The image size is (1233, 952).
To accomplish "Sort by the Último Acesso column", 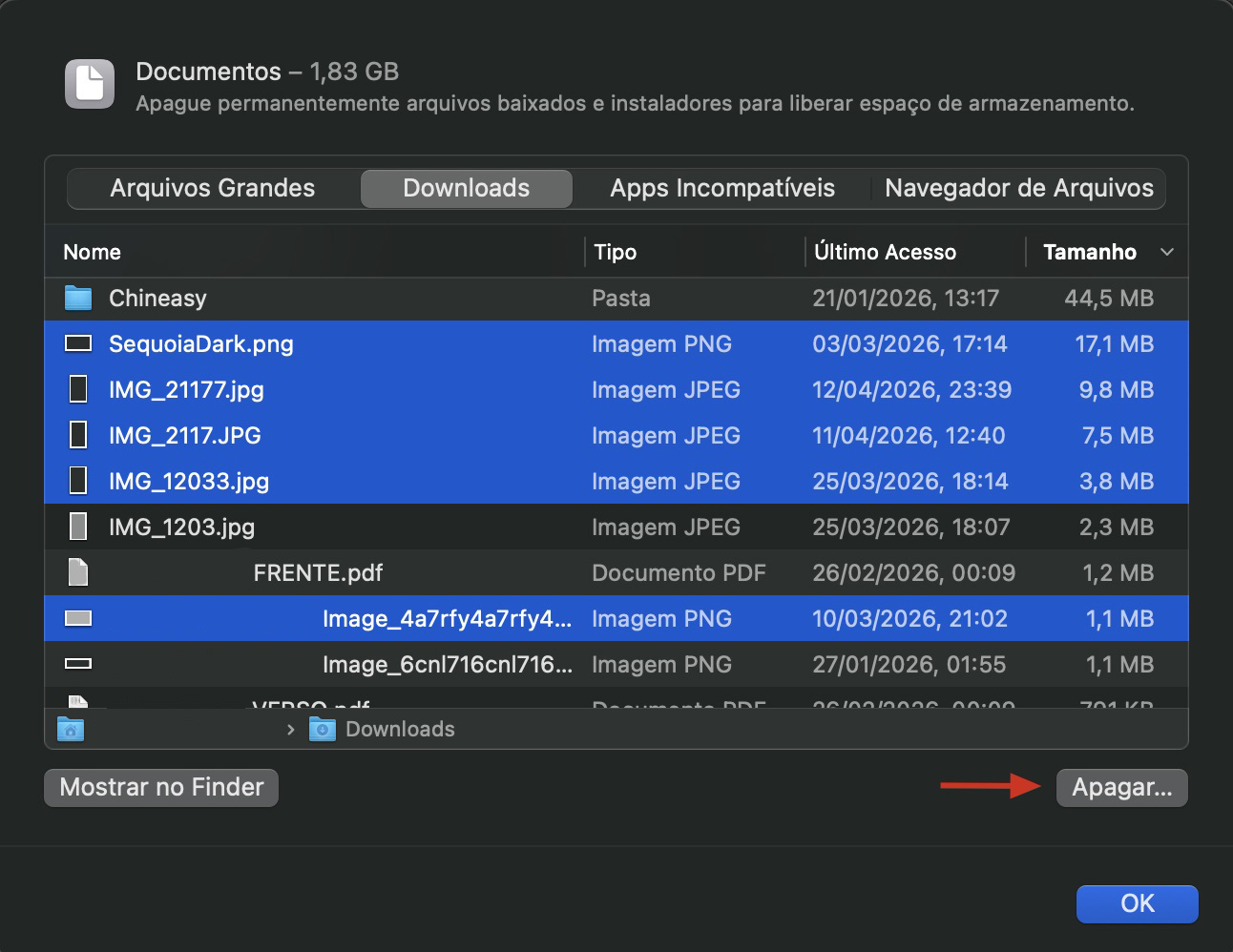I will coord(886,252).
